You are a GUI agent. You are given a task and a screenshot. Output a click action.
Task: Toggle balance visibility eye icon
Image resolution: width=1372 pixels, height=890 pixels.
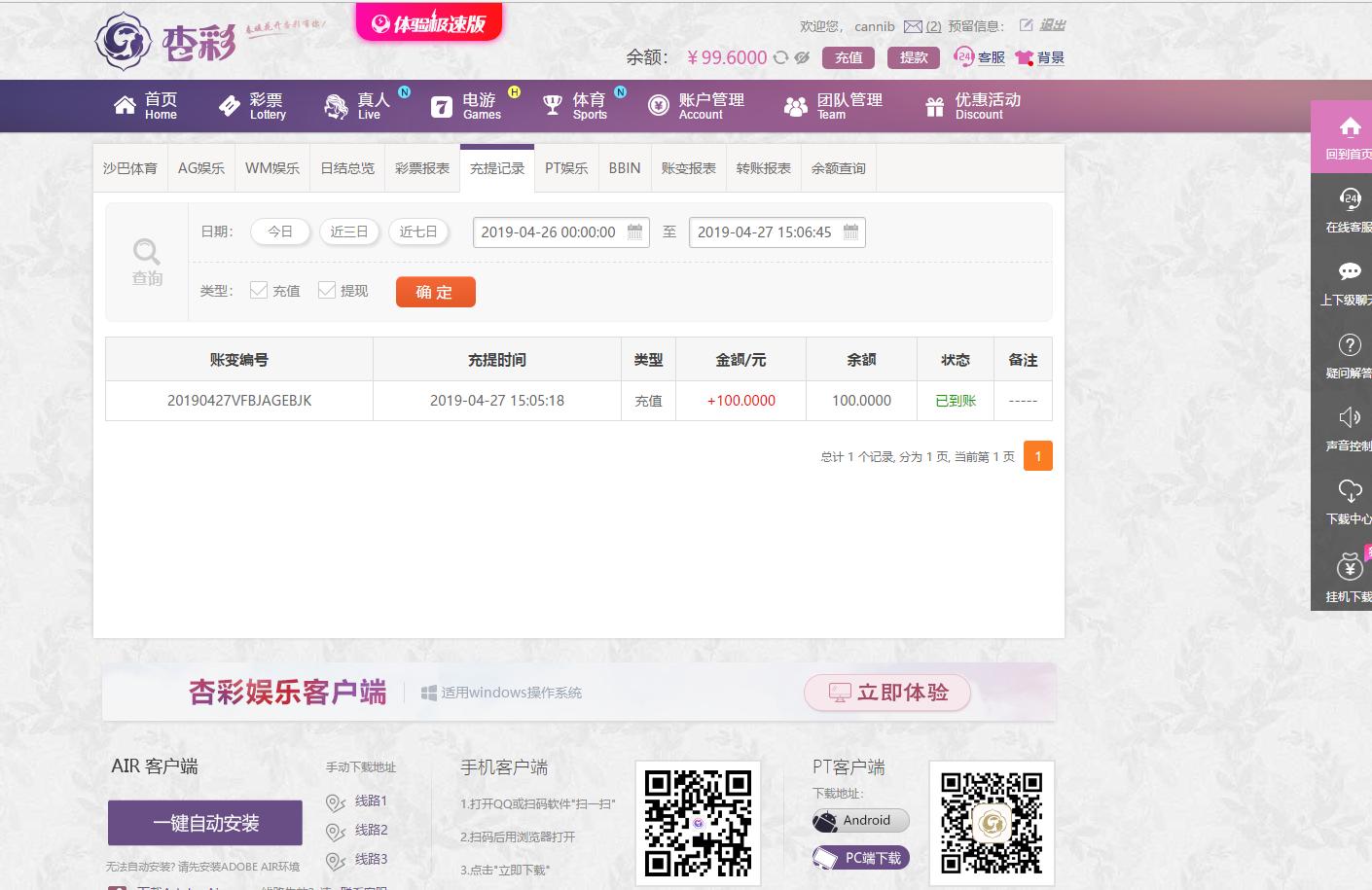tap(802, 57)
